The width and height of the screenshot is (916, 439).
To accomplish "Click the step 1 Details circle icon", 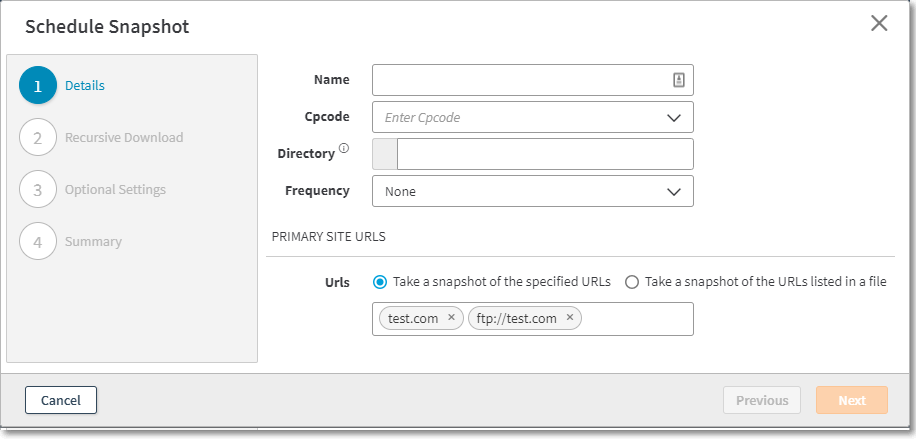I will pyautogui.click(x=38, y=86).
